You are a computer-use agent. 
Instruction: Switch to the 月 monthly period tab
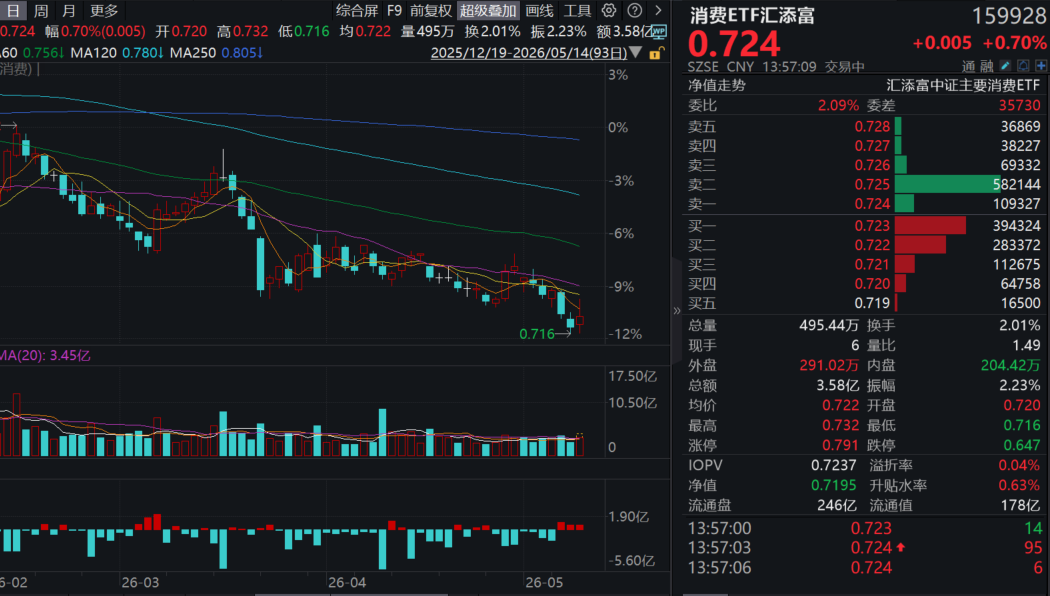[68, 10]
